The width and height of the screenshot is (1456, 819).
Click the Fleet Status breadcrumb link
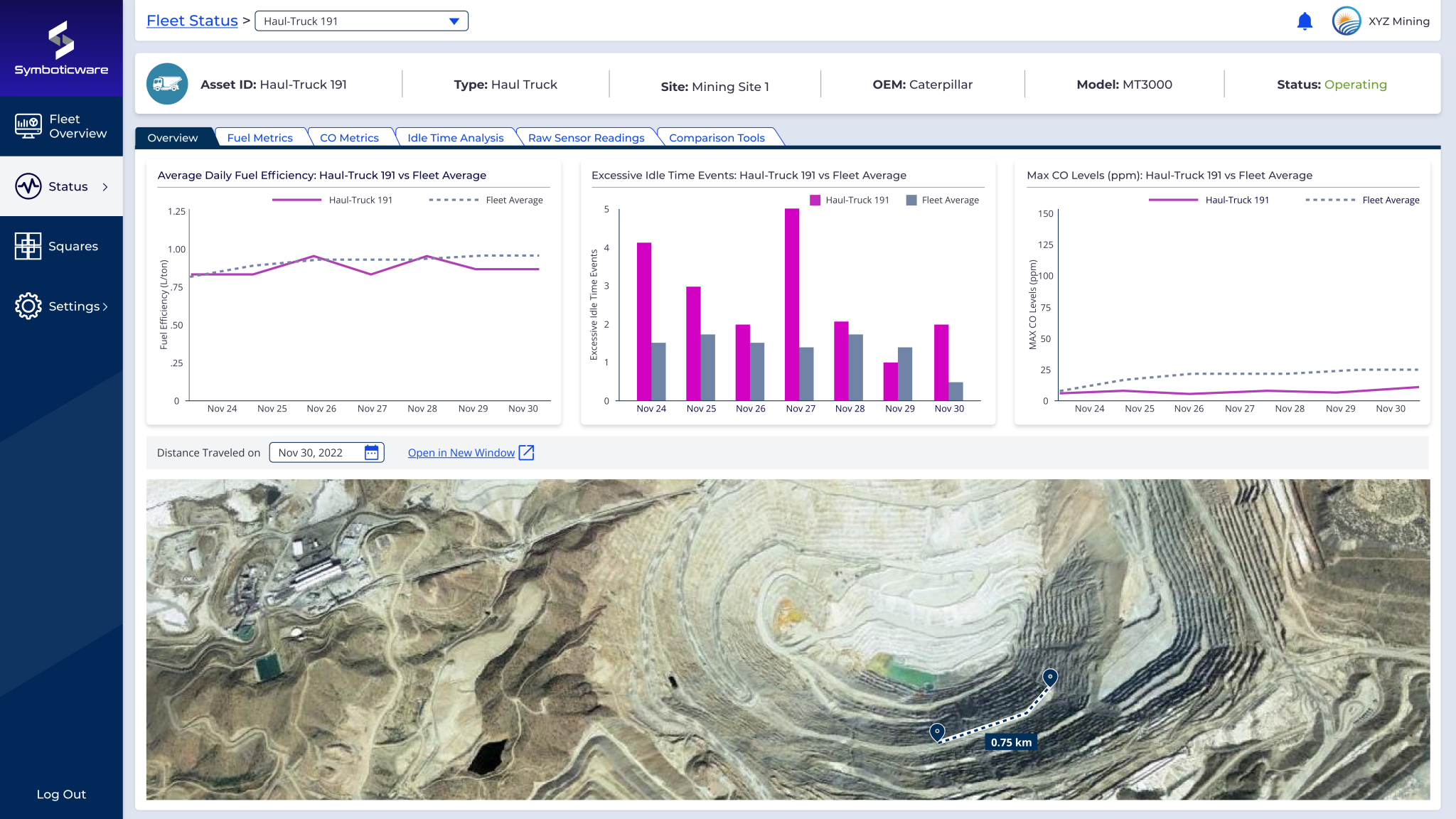tap(192, 21)
